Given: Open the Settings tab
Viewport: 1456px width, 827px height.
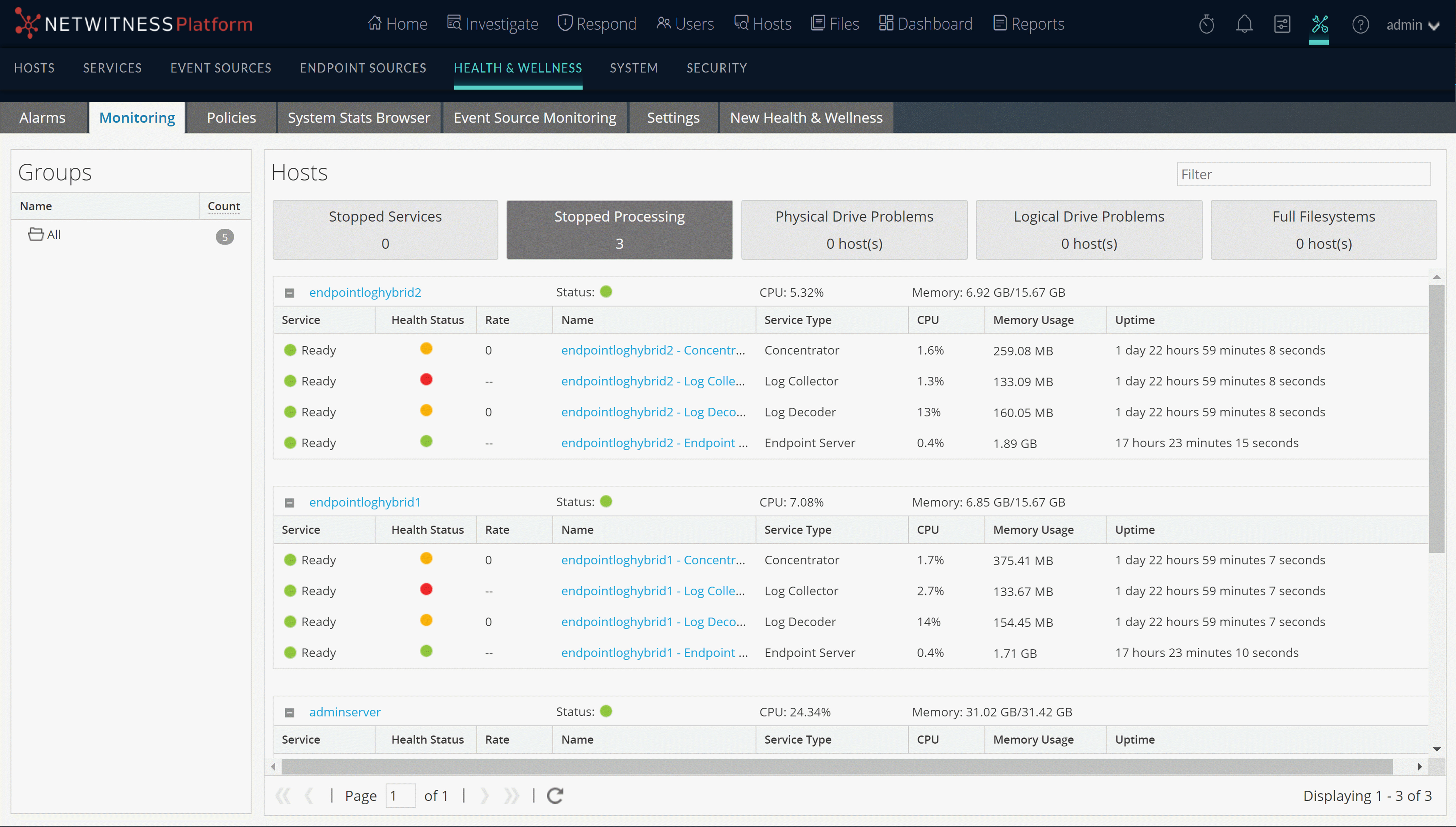Looking at the screenshot, I should (x=673, y=118).
